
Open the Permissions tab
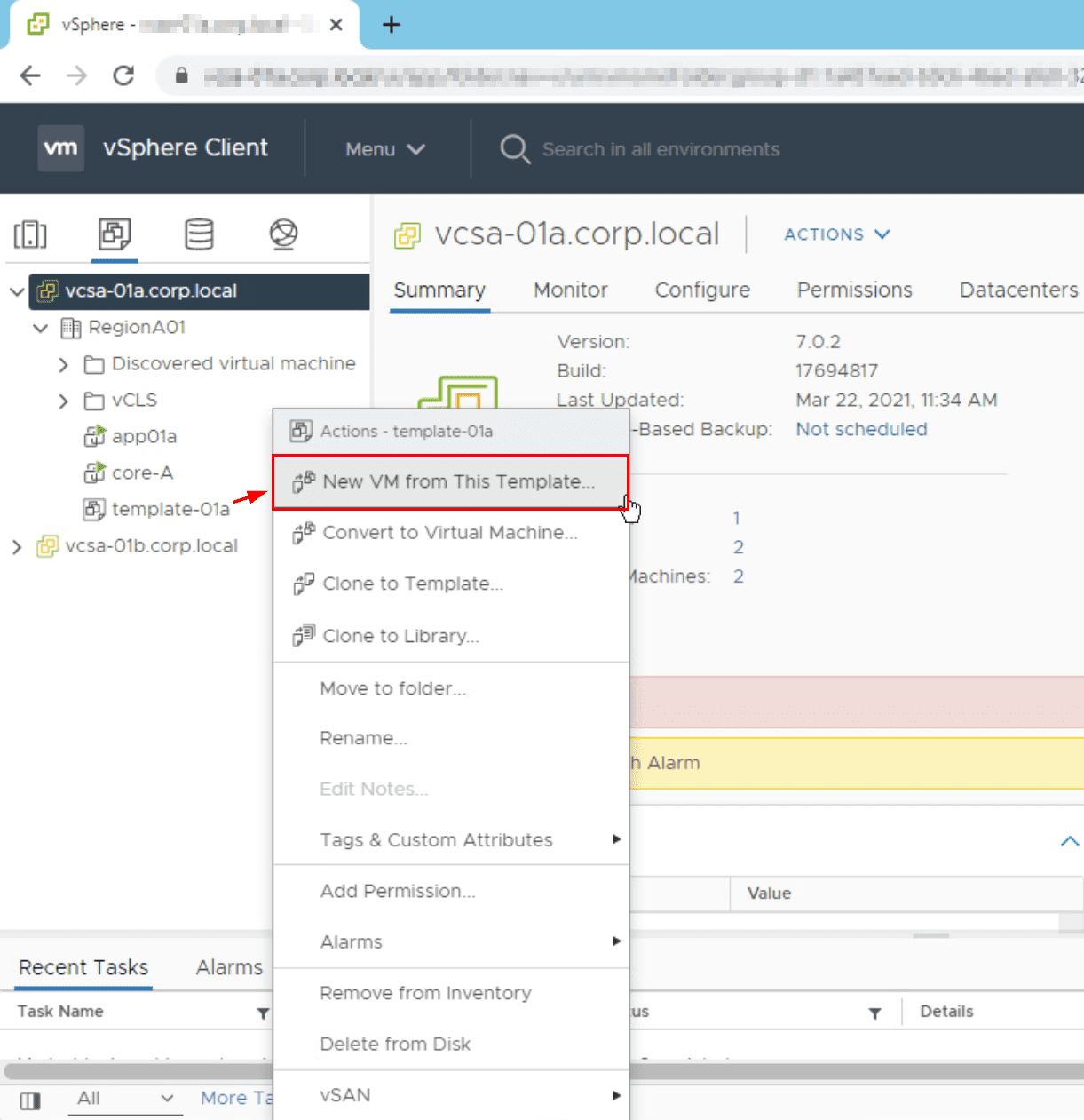click(x=854, y=290)
